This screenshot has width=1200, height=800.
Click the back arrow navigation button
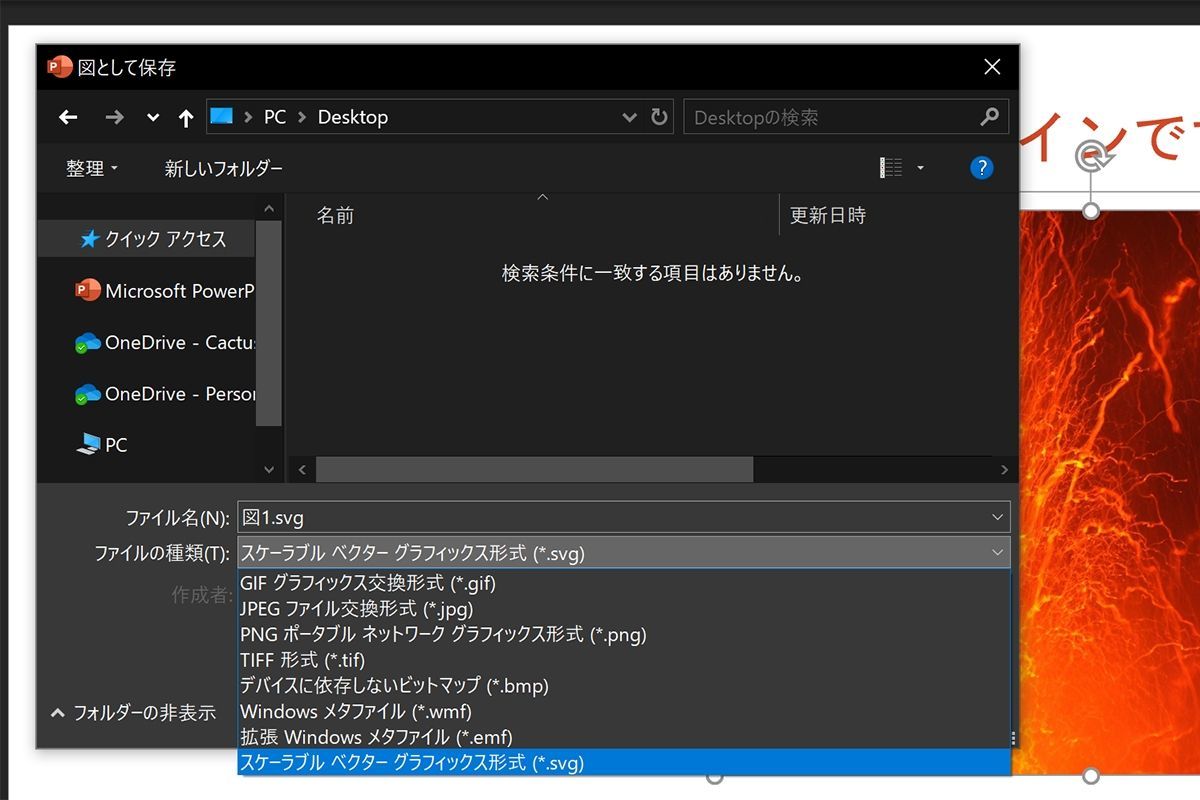68,117
